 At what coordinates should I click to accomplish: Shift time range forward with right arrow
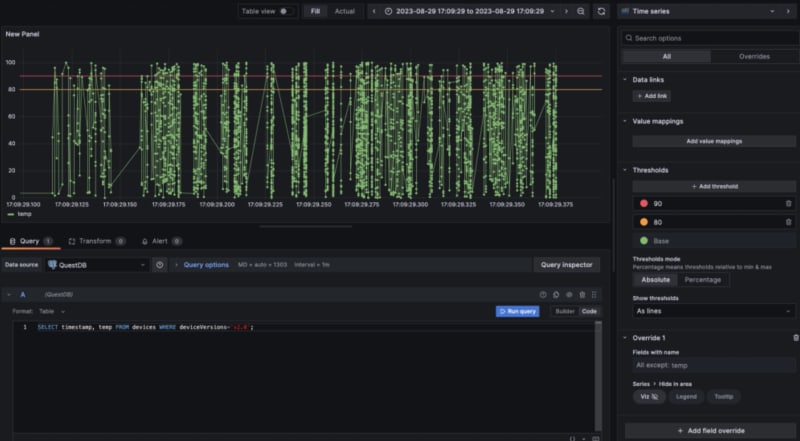point(566,11)
